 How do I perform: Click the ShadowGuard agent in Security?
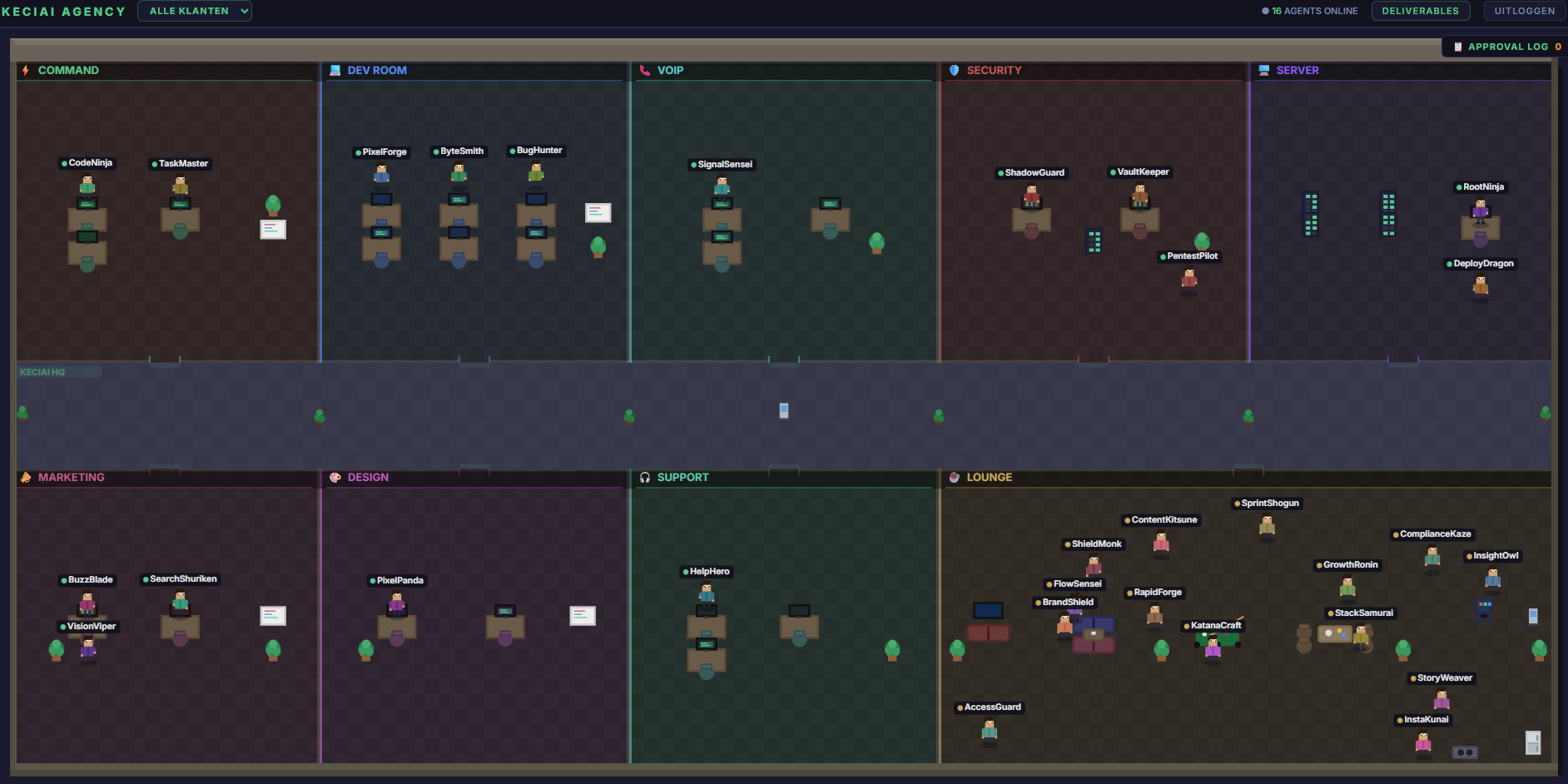pyautogui.click(x=1032, y=196)
